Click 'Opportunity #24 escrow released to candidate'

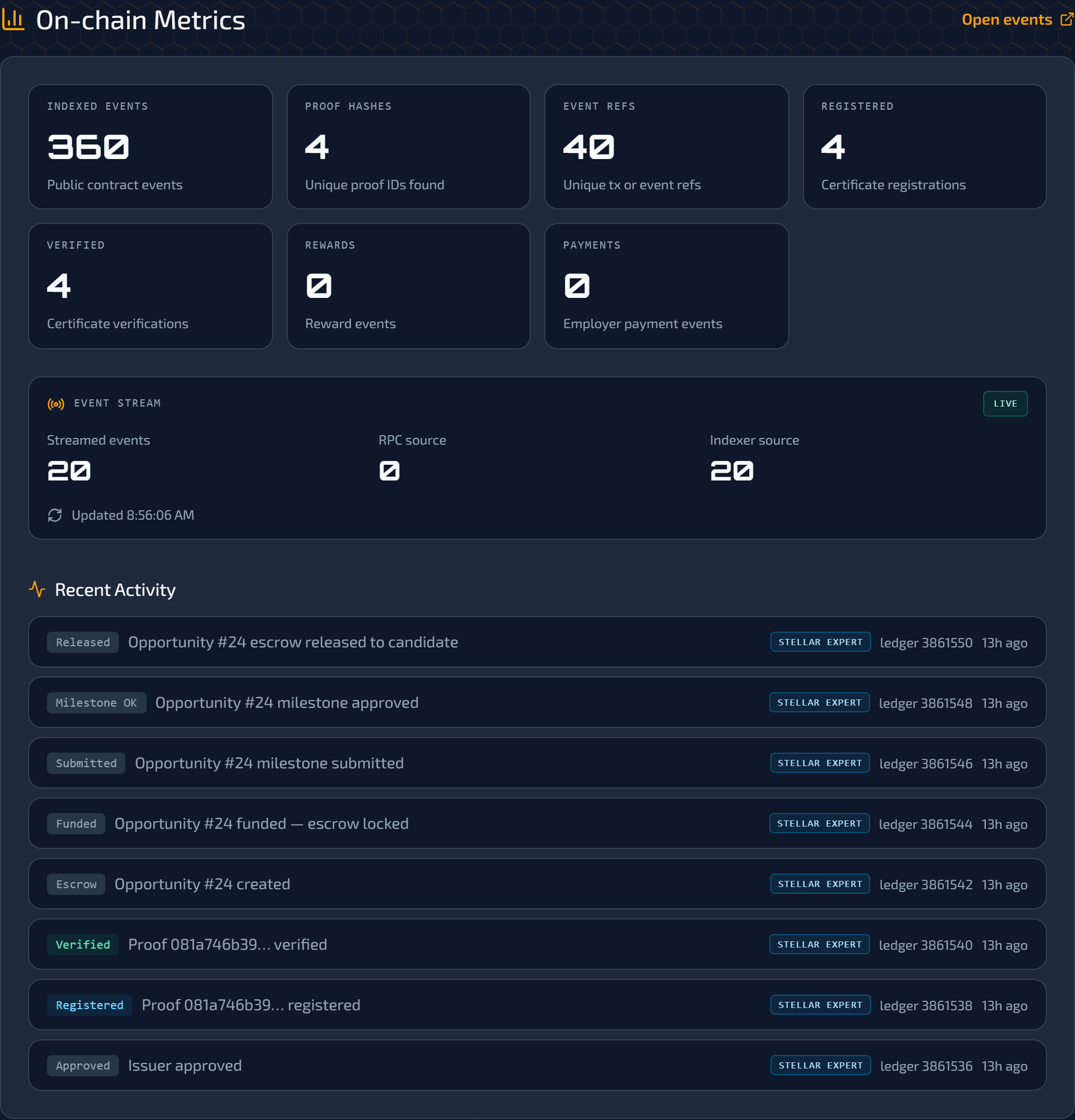coord(293,642)
